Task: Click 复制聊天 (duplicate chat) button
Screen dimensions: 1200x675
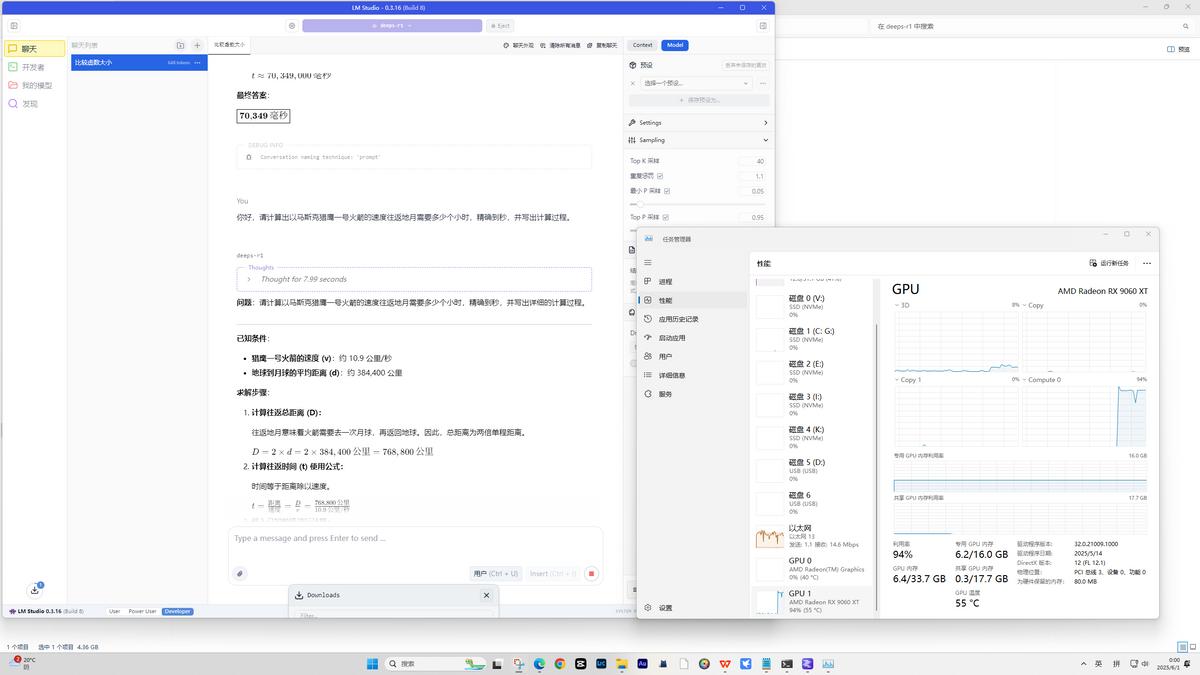Action: pos(602,45)
